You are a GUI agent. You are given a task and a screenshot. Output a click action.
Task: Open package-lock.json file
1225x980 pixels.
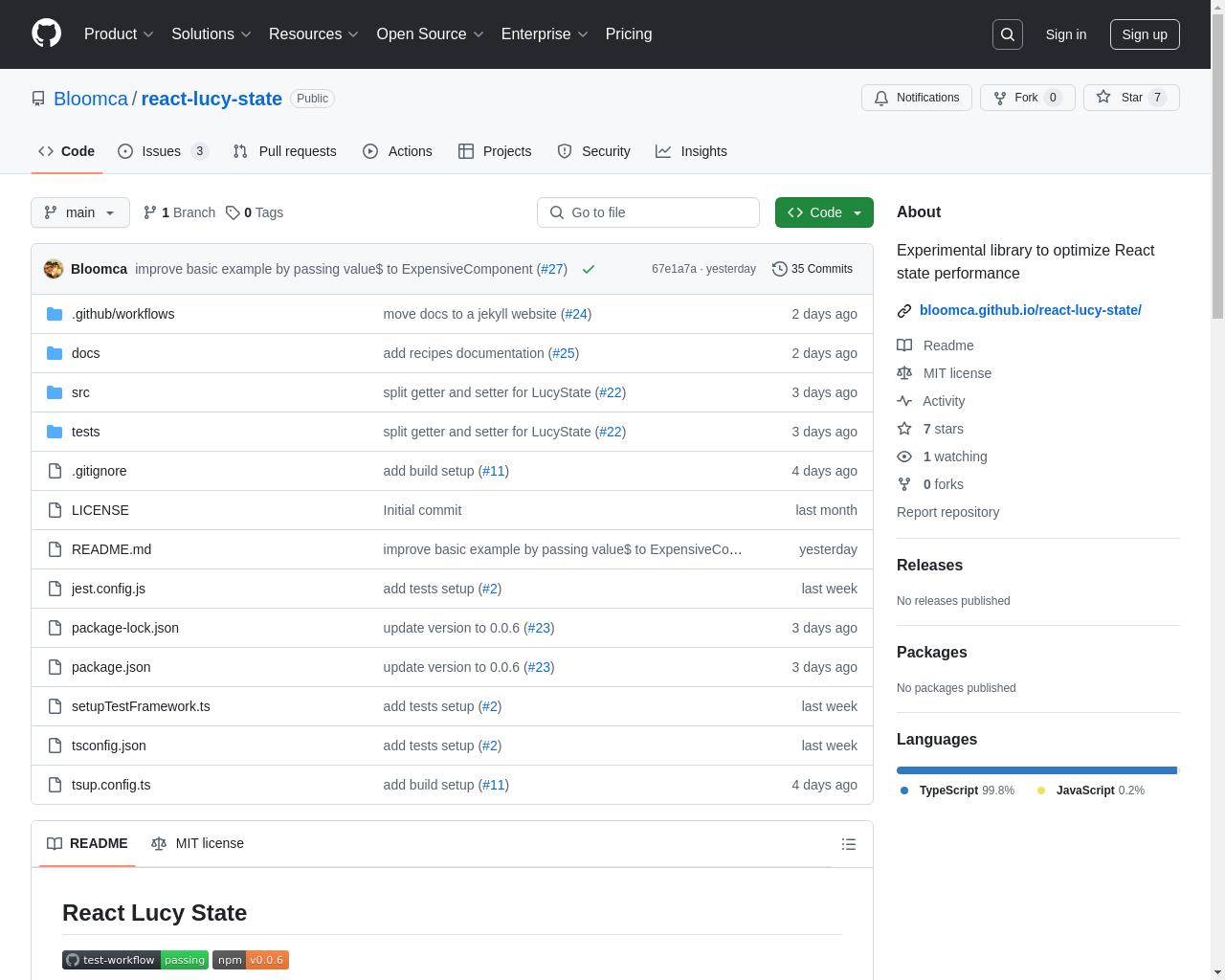(x=124, y=628)
